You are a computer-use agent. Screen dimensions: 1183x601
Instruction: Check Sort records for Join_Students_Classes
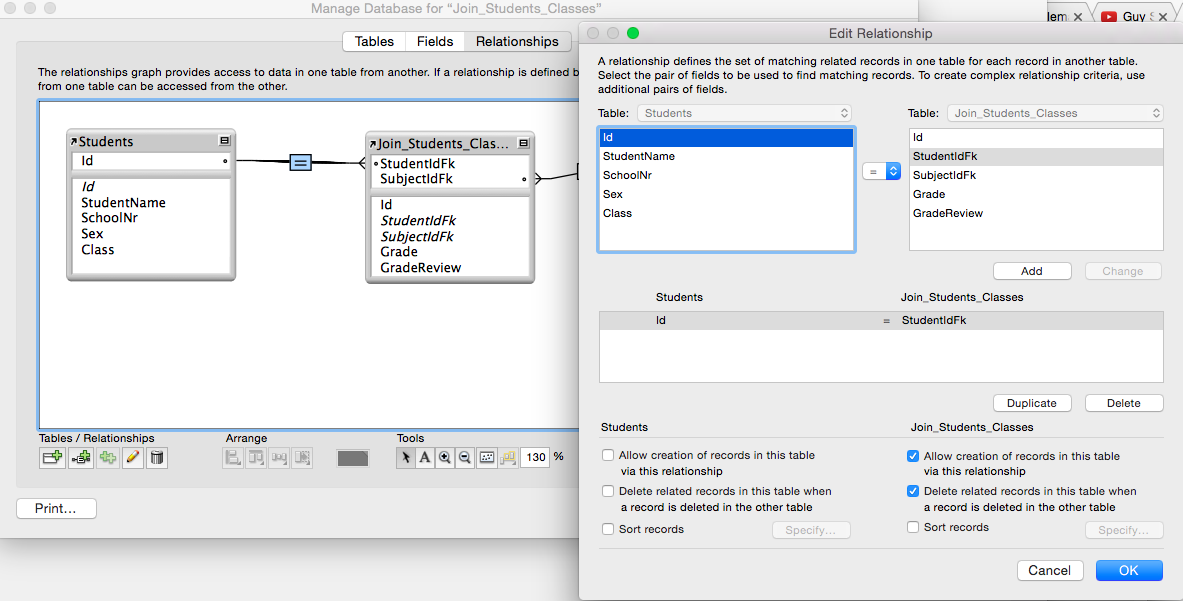[x=913, y=527]
